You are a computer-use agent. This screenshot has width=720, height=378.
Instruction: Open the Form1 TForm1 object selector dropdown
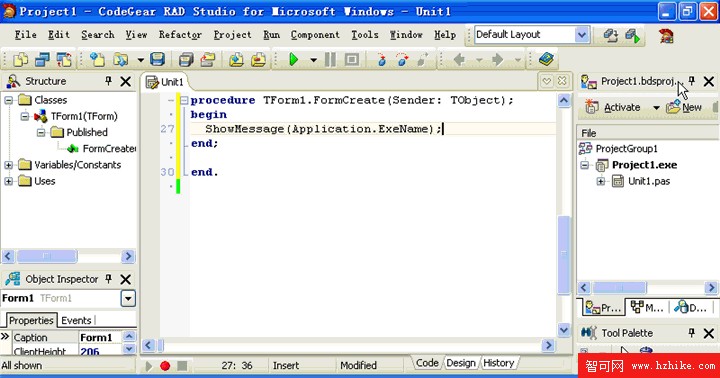pos(128,299)
